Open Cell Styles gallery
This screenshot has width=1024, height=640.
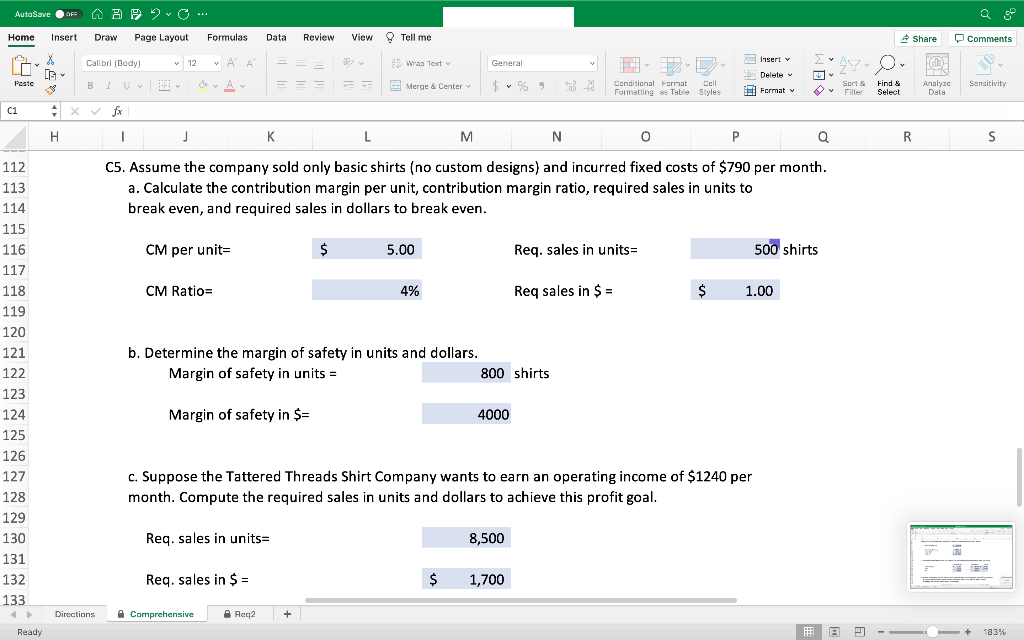709,76
